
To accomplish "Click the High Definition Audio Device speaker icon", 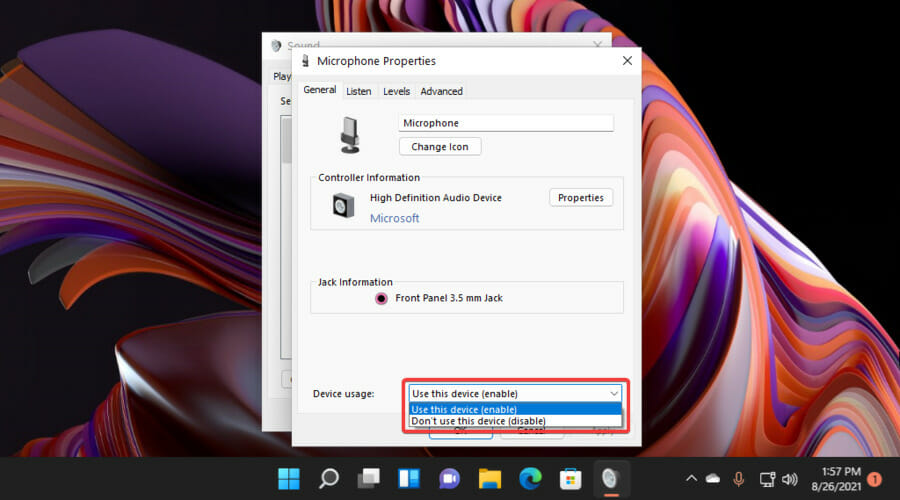I will point(344,206).
